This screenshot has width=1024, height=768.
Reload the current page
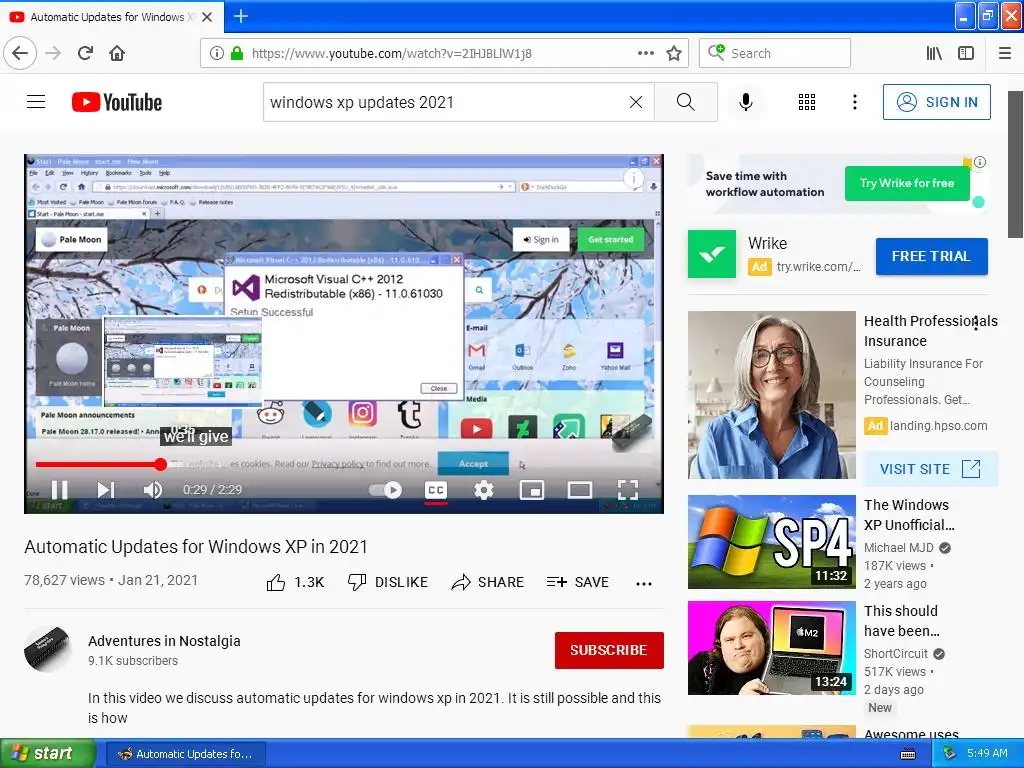click(85, 53)
